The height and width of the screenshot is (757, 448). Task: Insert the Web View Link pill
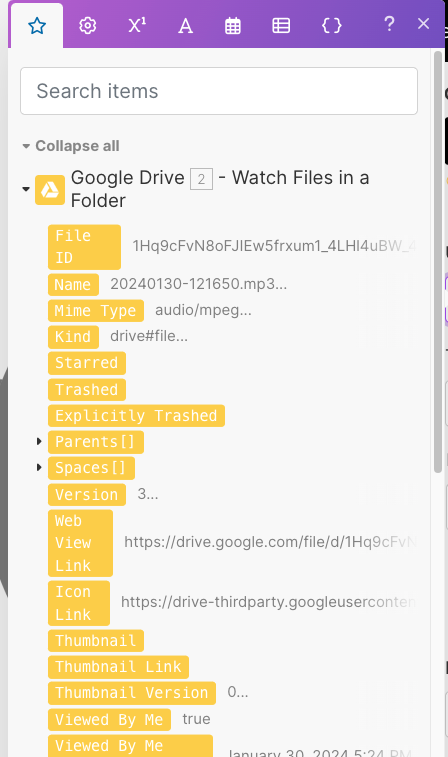pyautogui.click(x=80, y=543)
